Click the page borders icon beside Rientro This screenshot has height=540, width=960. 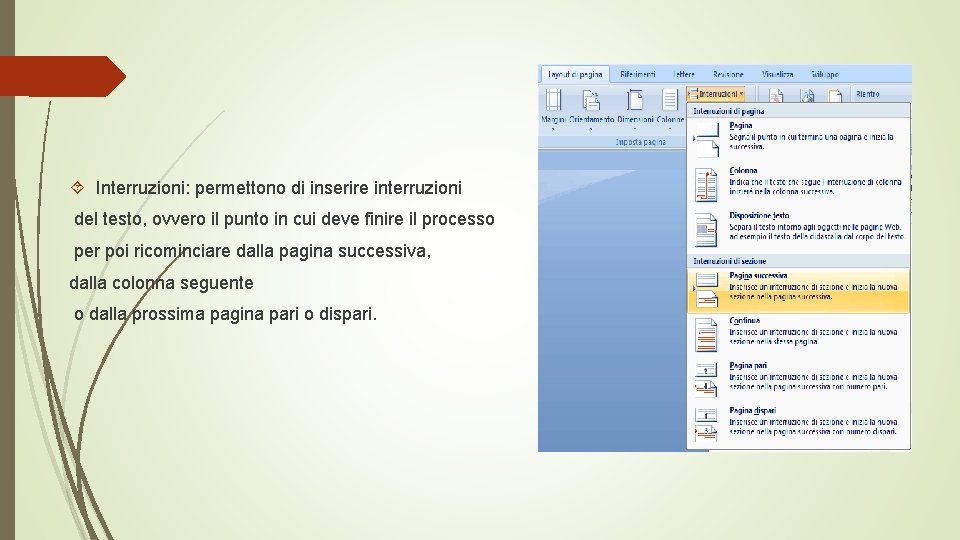pyautogui.click(x=835, y=96)
